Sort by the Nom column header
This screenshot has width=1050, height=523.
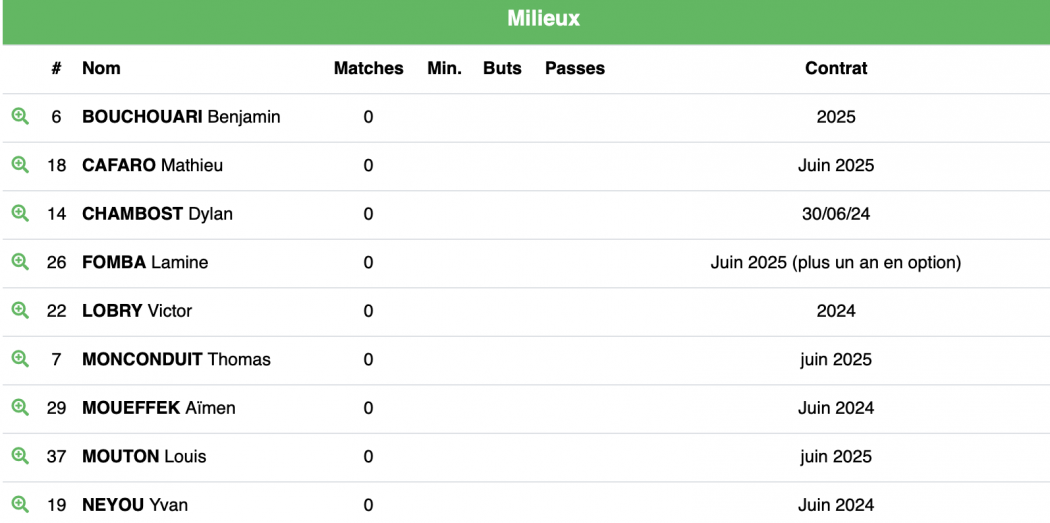coord(101,68)
